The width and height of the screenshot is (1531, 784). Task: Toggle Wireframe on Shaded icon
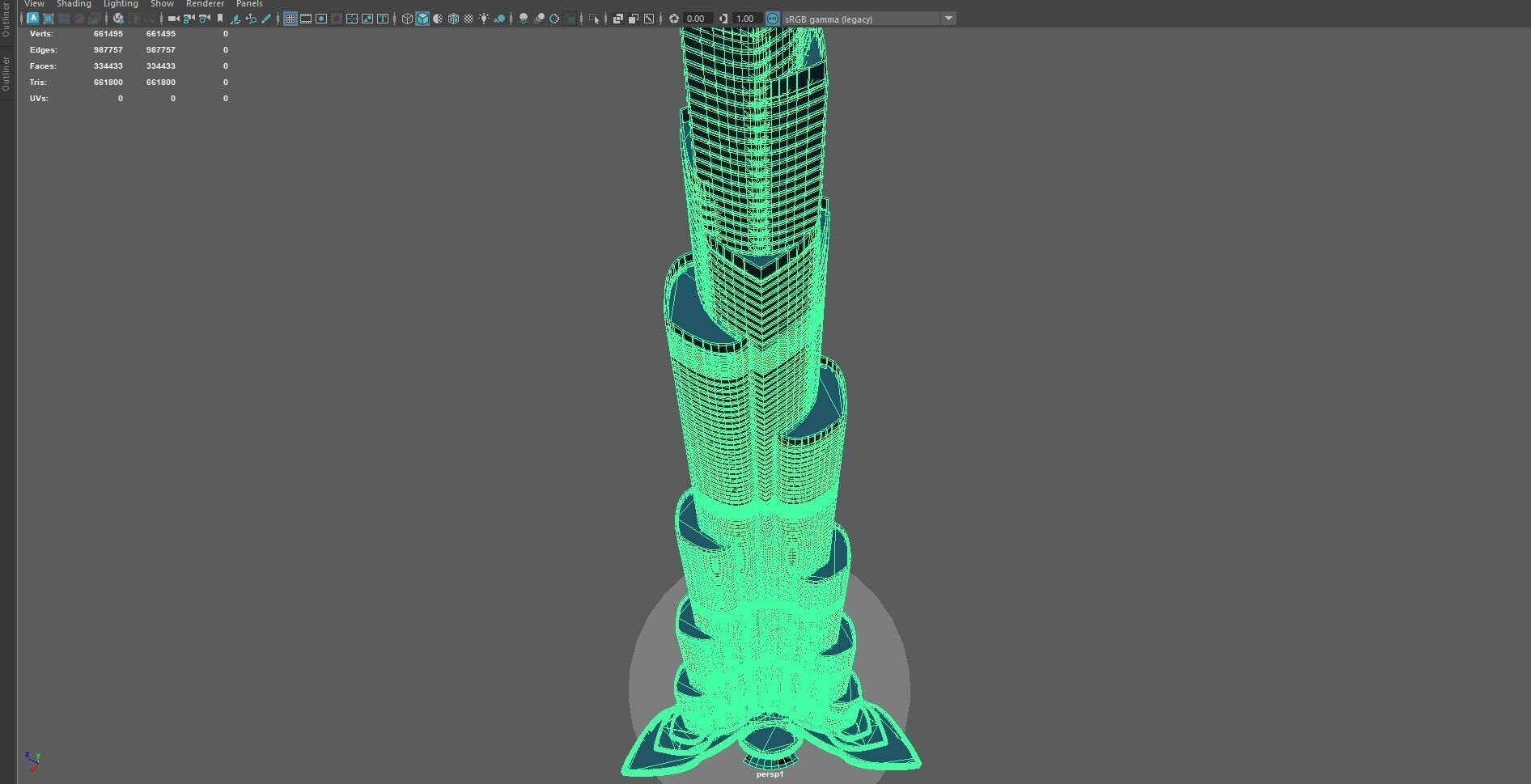tap(453, 18)
